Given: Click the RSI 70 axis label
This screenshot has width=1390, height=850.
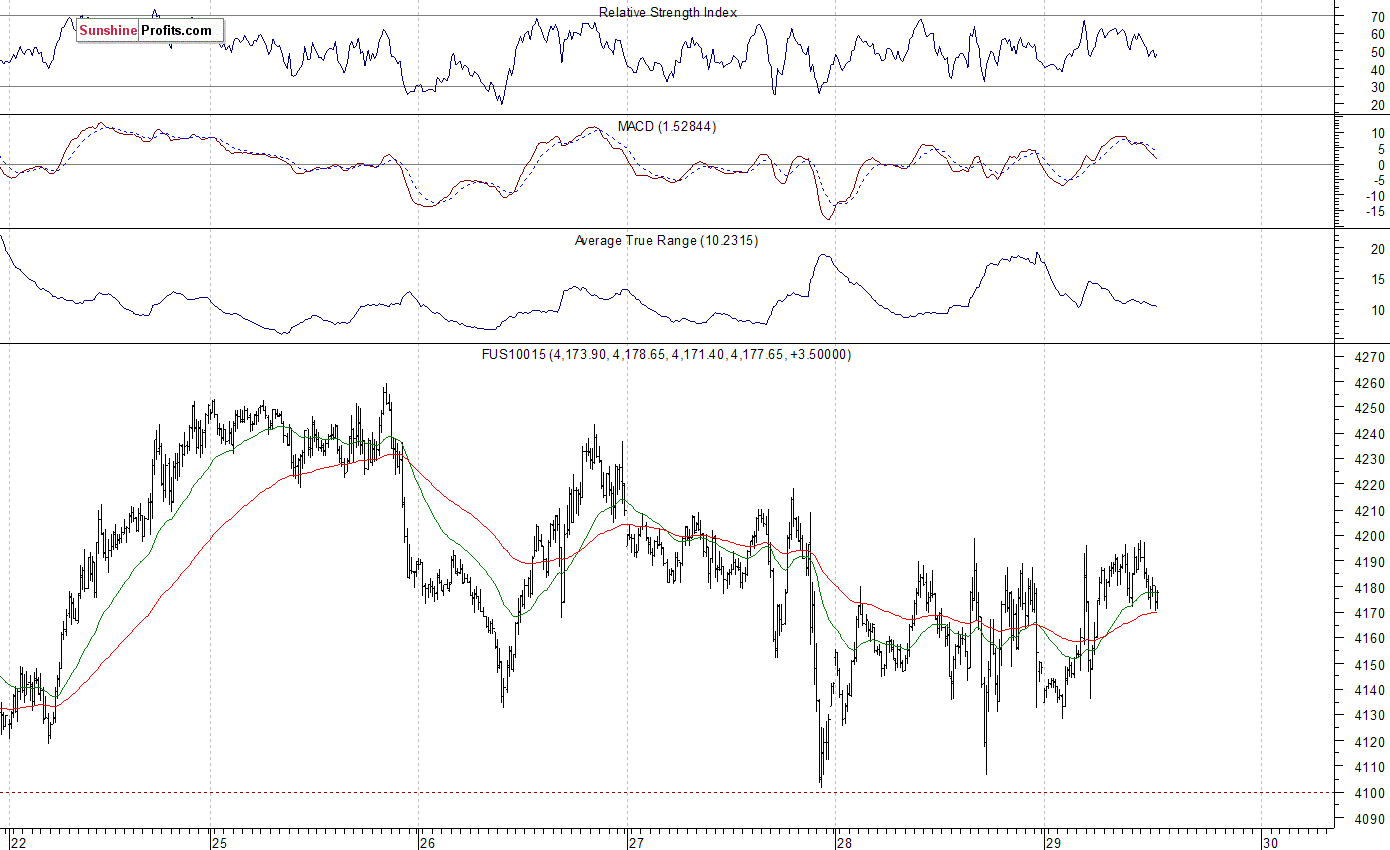Looking at the screenshot, I should pos(1377,16).
